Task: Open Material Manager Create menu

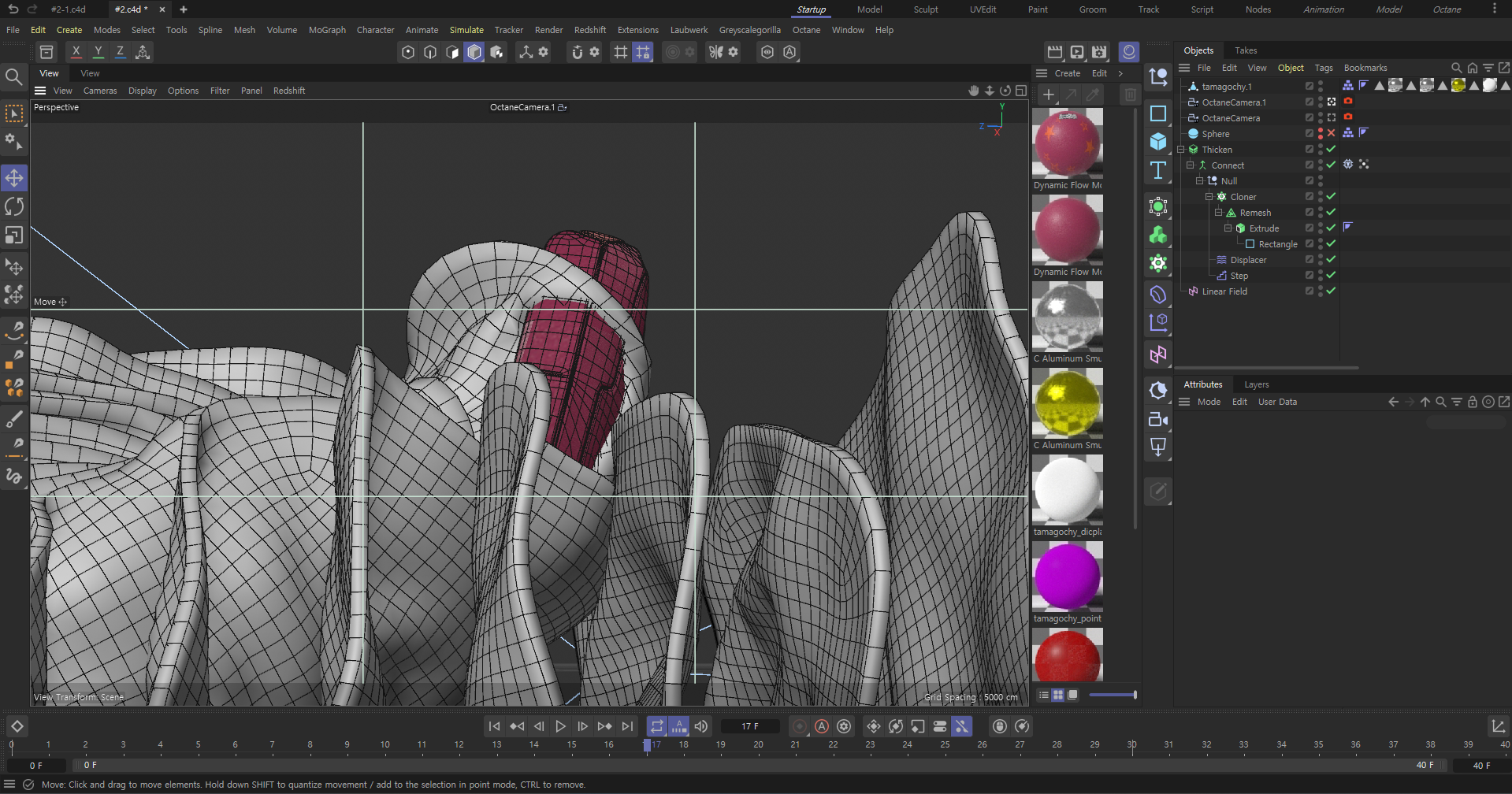Action: pyautogui.click(x=1068, y=73)
